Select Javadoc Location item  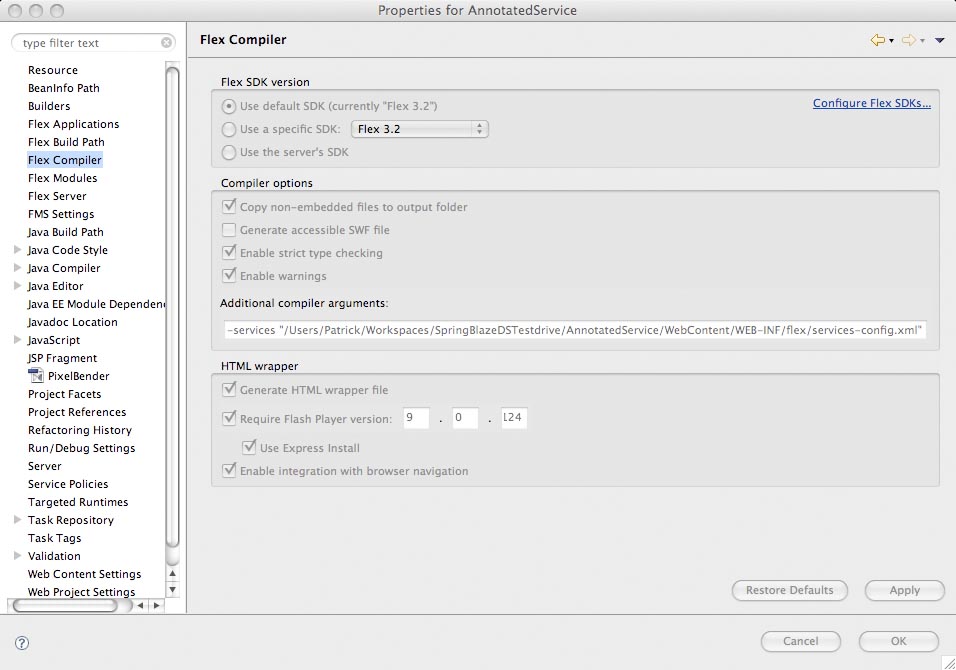73,322
